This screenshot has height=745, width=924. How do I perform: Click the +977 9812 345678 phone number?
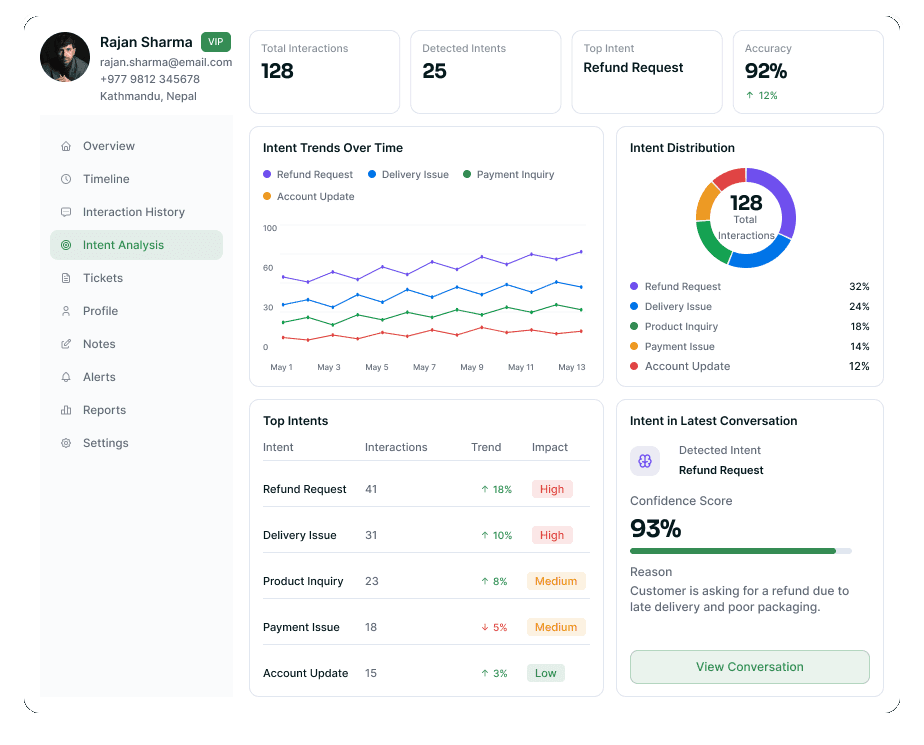point(150,79)
